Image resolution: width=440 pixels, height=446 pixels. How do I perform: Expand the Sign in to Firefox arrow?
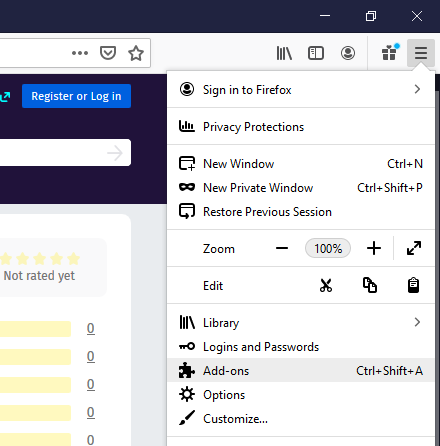[x=417, y=89]
